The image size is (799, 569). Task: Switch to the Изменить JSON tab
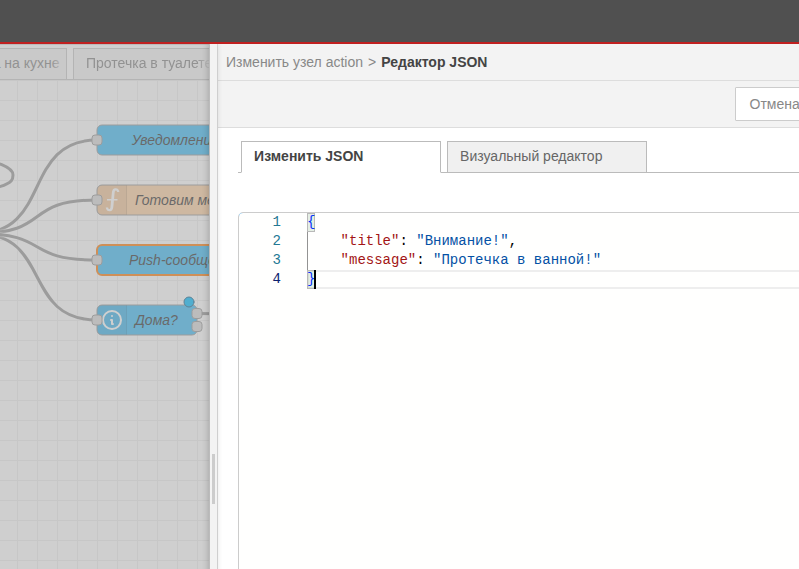308,156
